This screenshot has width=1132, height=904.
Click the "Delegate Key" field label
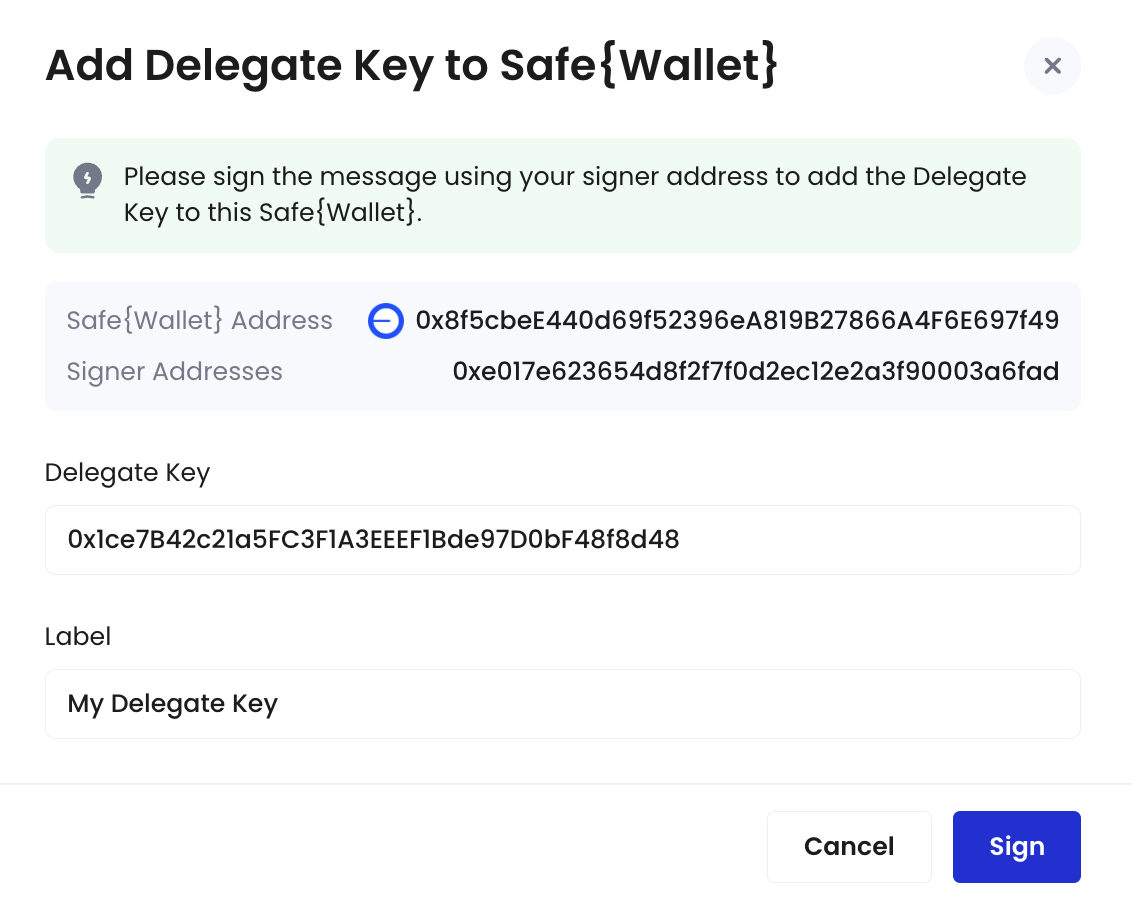point(127,473)
